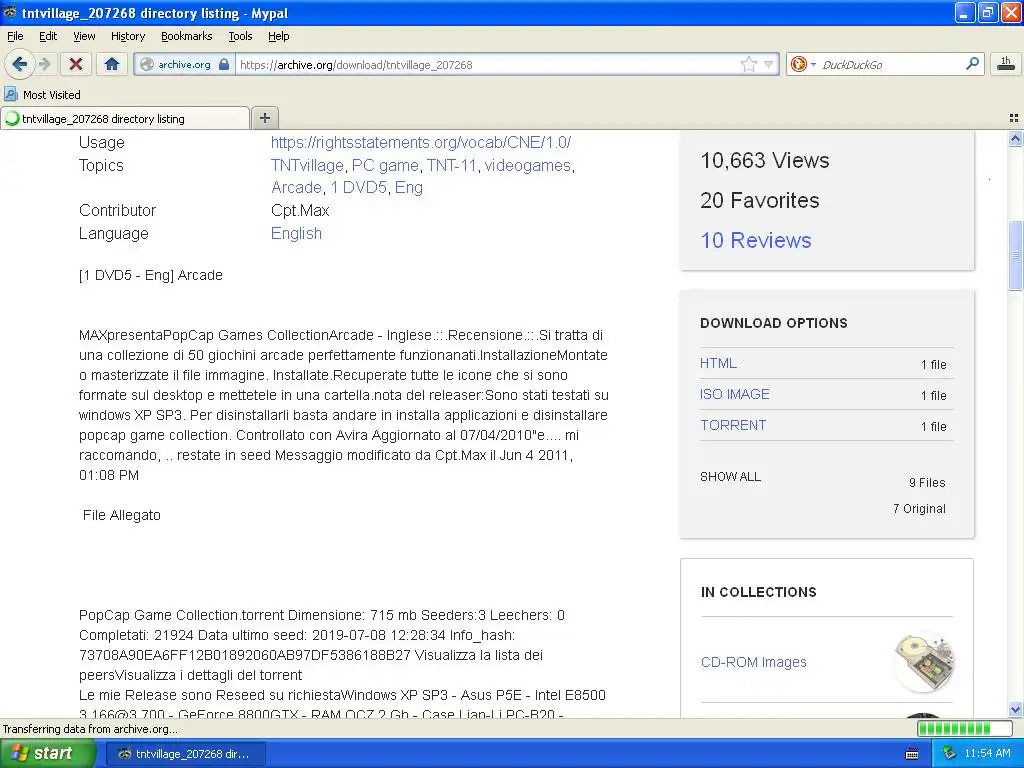Open site identity info for archive.org

185,64
